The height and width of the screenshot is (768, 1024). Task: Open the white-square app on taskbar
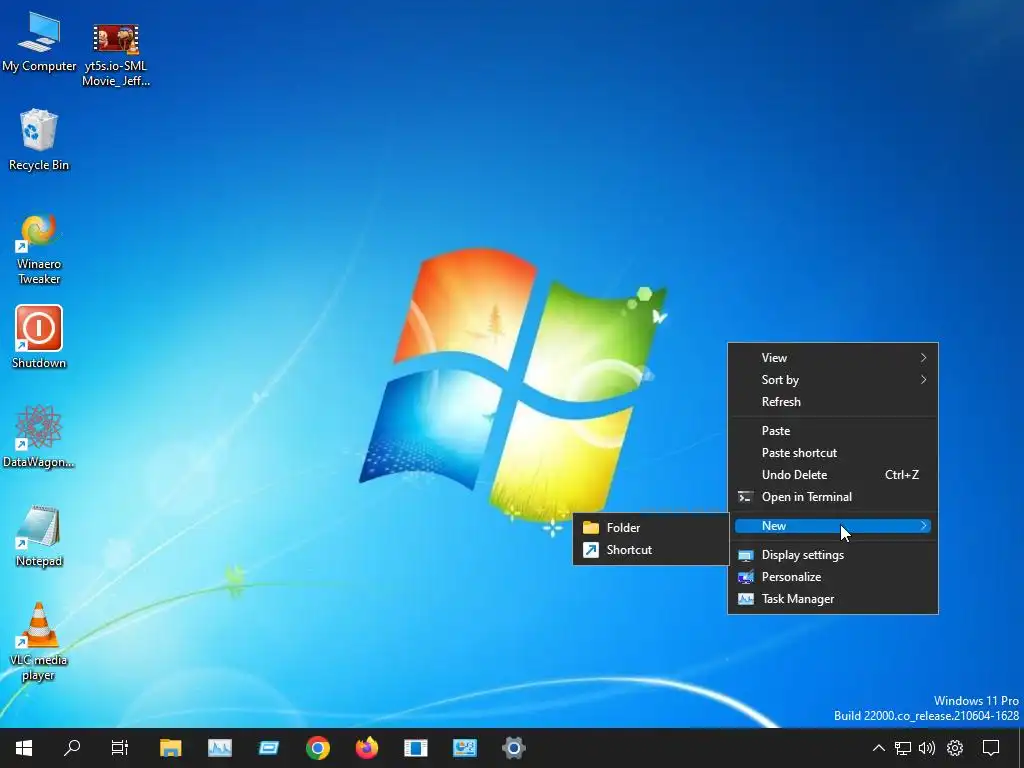(415, 748)
